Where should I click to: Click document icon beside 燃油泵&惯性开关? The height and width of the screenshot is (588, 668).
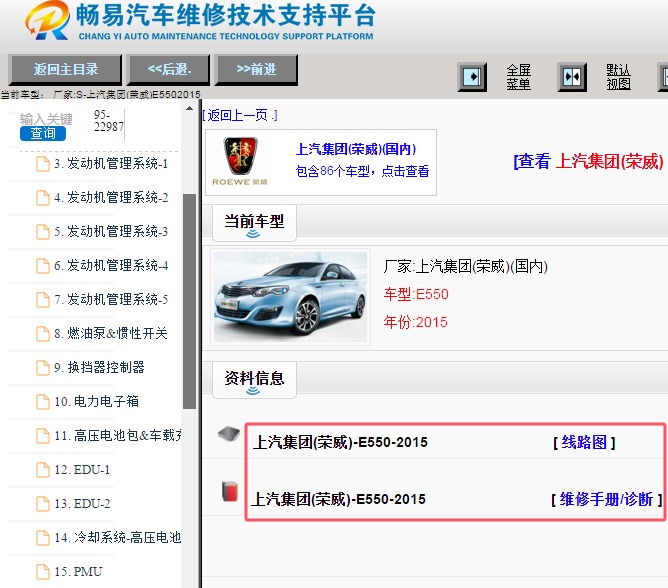[43, 334]
